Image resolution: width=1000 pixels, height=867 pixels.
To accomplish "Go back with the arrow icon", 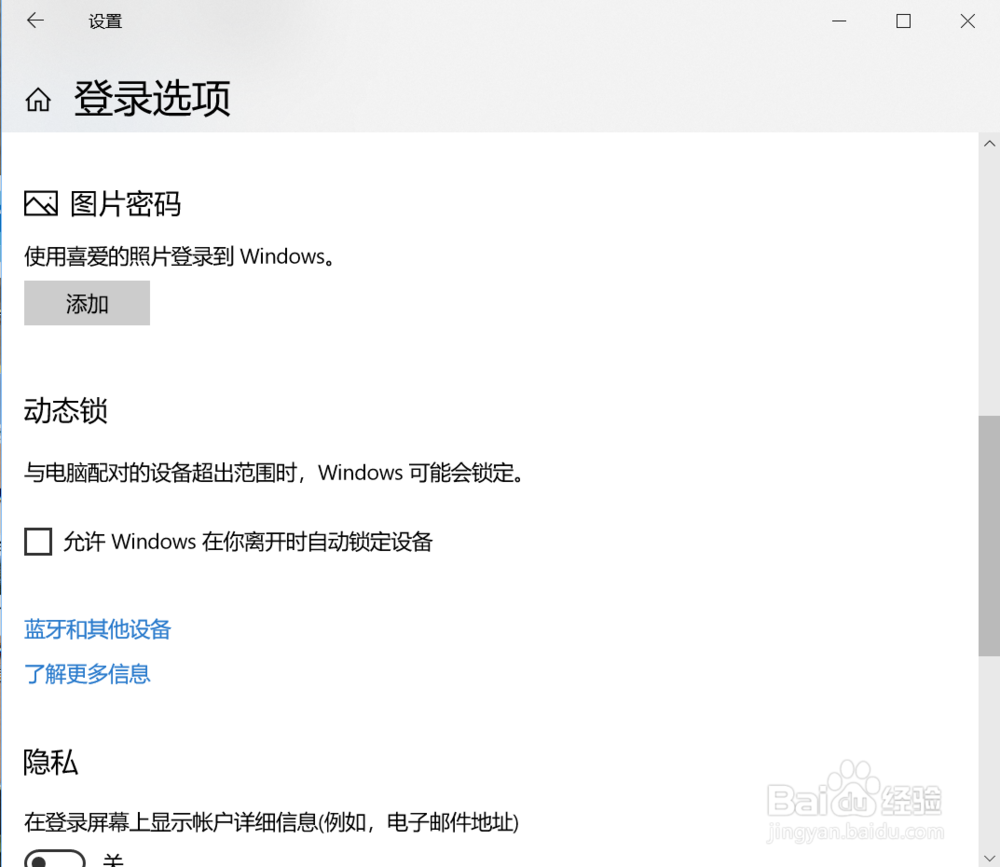I will click(35, 21).
